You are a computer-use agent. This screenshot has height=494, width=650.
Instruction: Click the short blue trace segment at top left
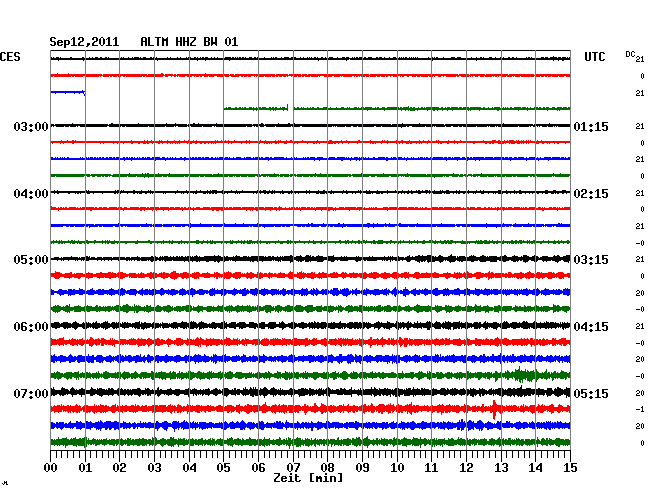click(68, 92)
